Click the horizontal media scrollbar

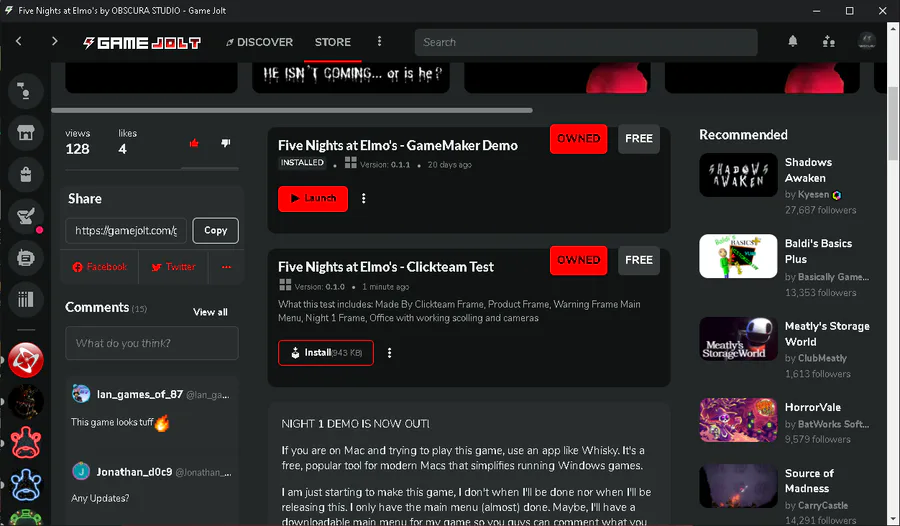tap(292, 110)
